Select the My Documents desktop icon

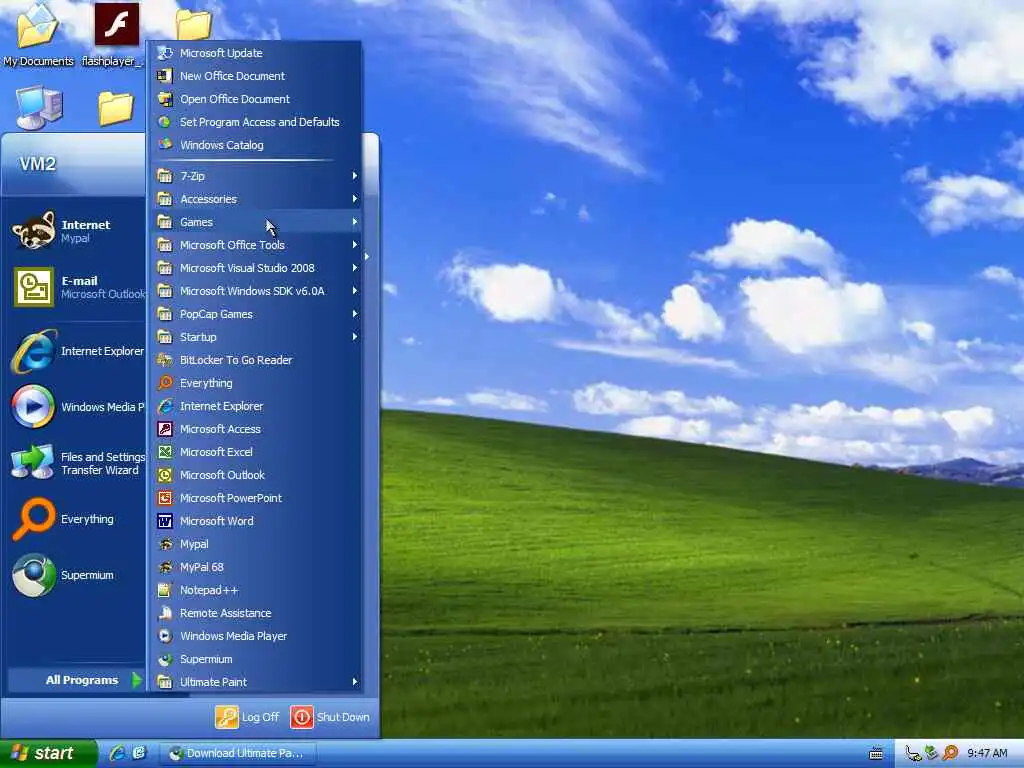coord(38,35)
